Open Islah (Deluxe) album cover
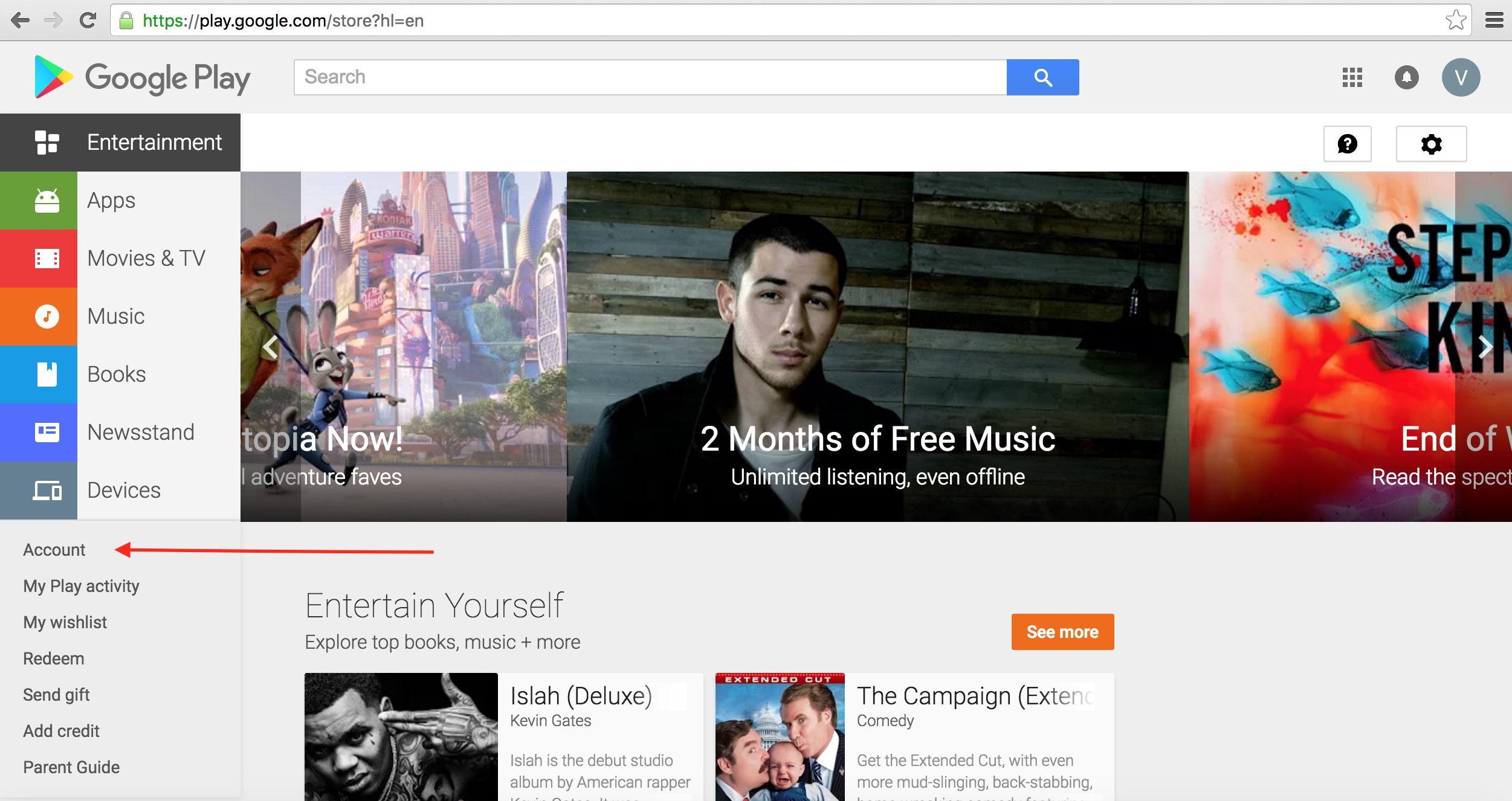Image resolution: width=1512 pixels, height=801 pixels. click(x=401, y=737)
